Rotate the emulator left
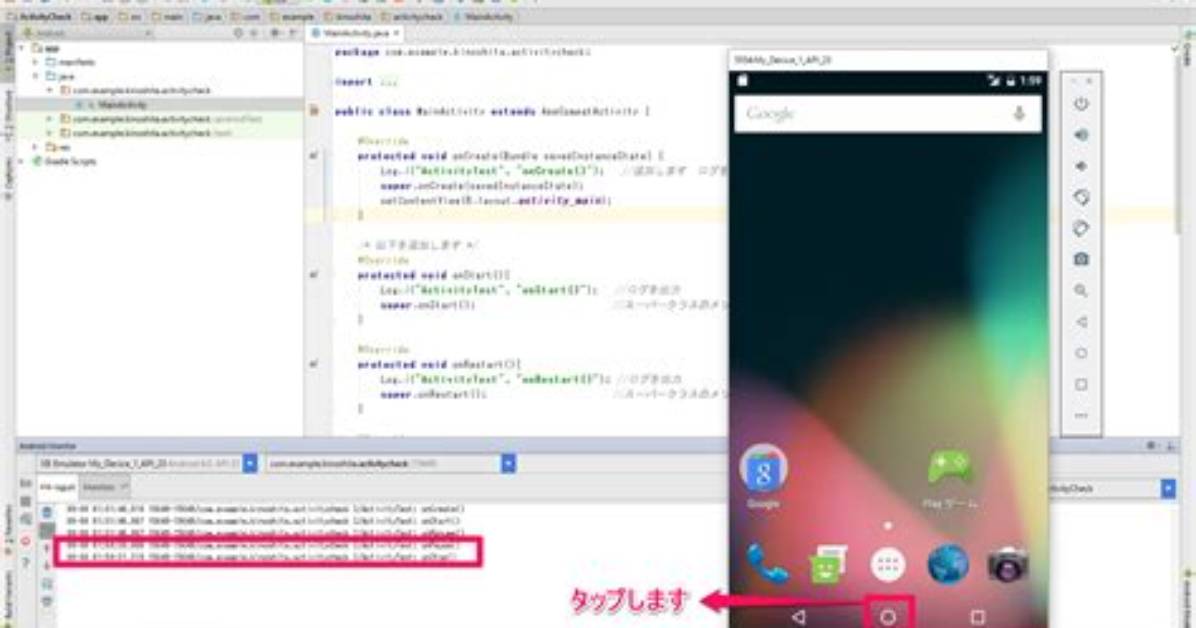 pos(1081,198)
